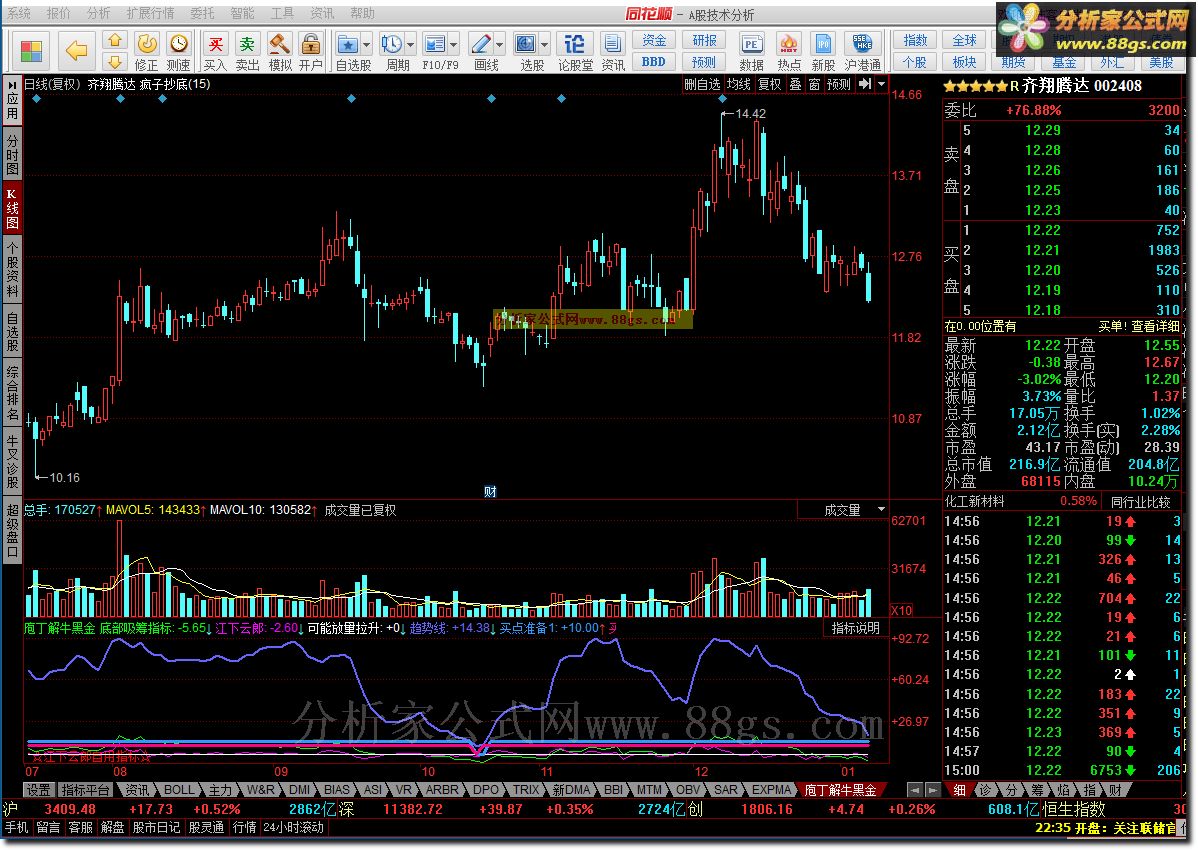This screenshot has height=850, width=1198.
Task: Click the indicator tabs scroll-left arrow
Action: pos(915,790)
